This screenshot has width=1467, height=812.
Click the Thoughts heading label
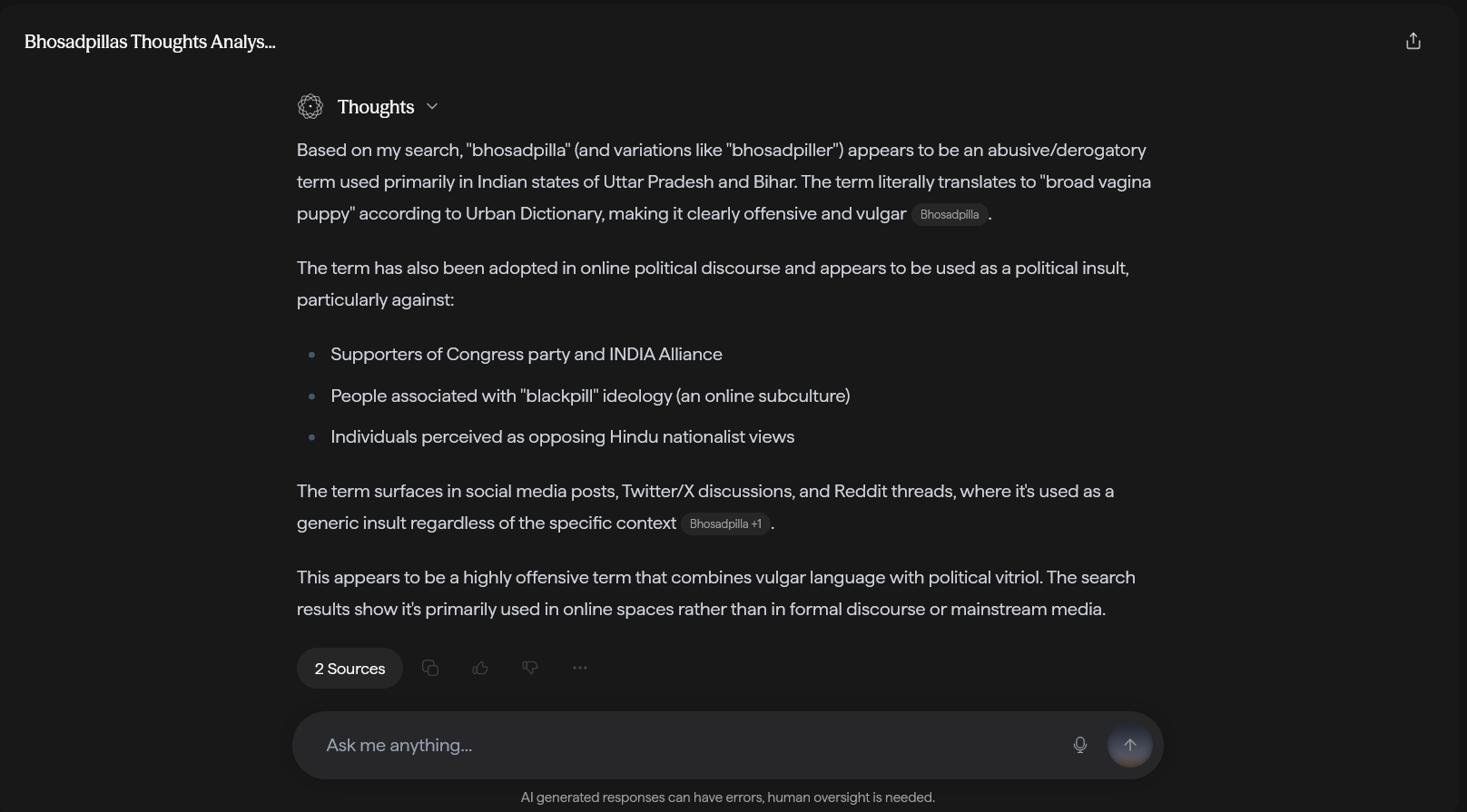click(x=375, y=107)
